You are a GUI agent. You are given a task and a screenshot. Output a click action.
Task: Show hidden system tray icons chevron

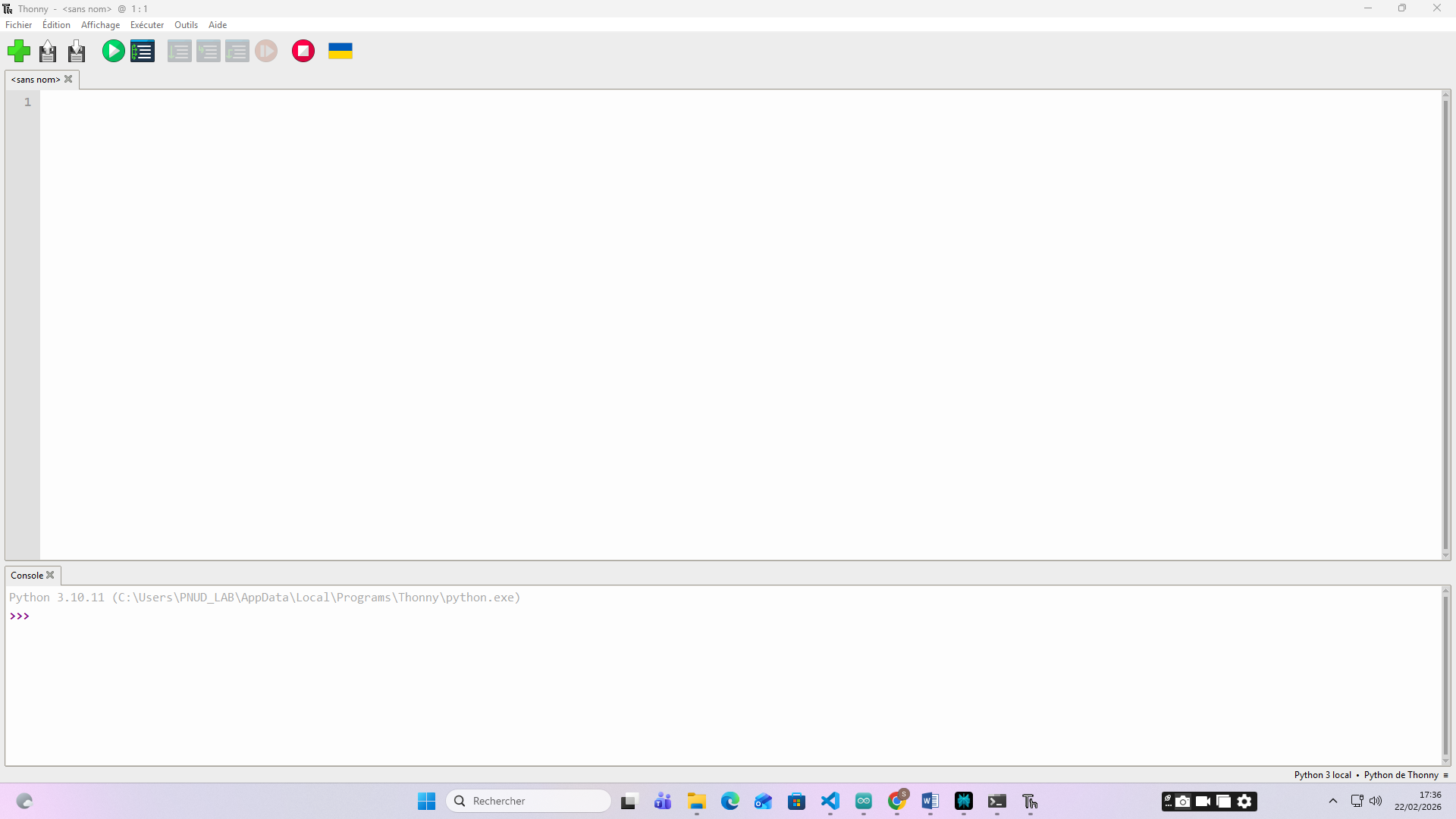point(1332,801)
